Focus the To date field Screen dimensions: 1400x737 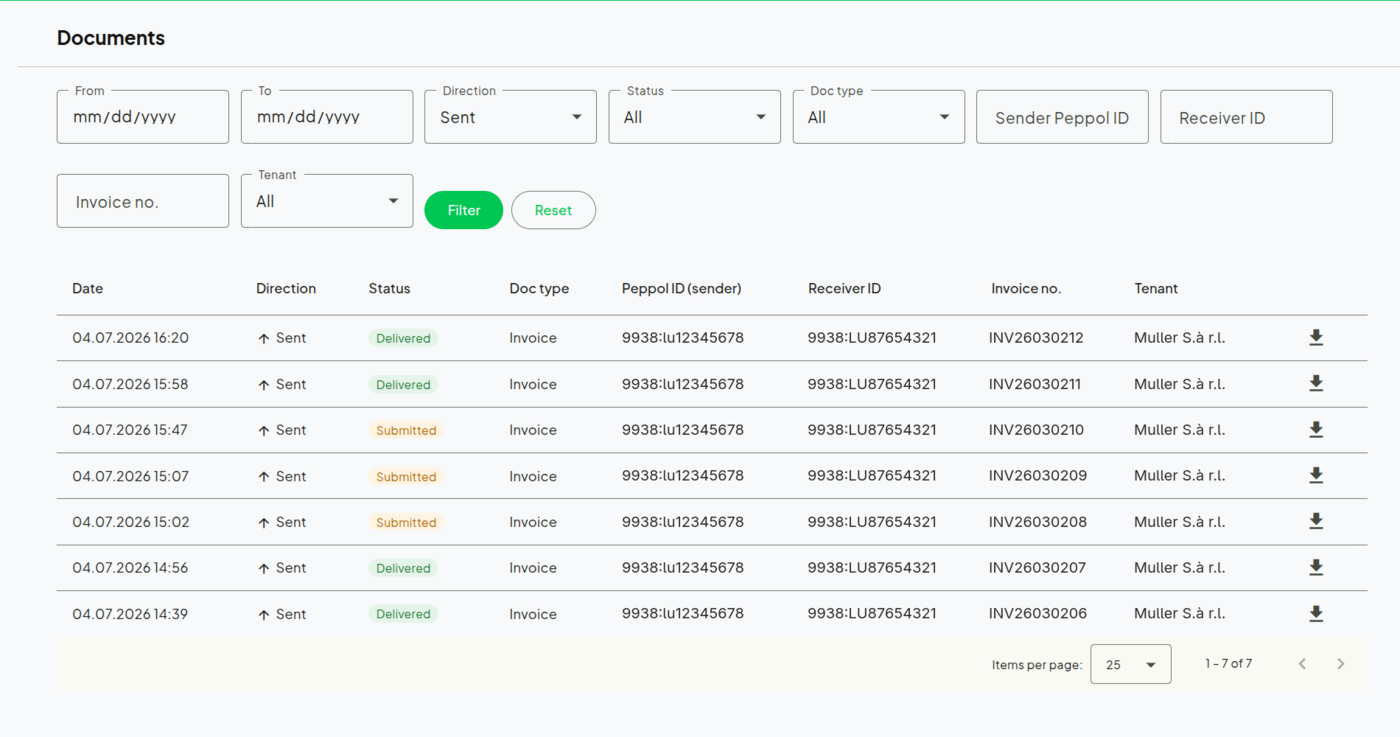[x=327, y=117]
